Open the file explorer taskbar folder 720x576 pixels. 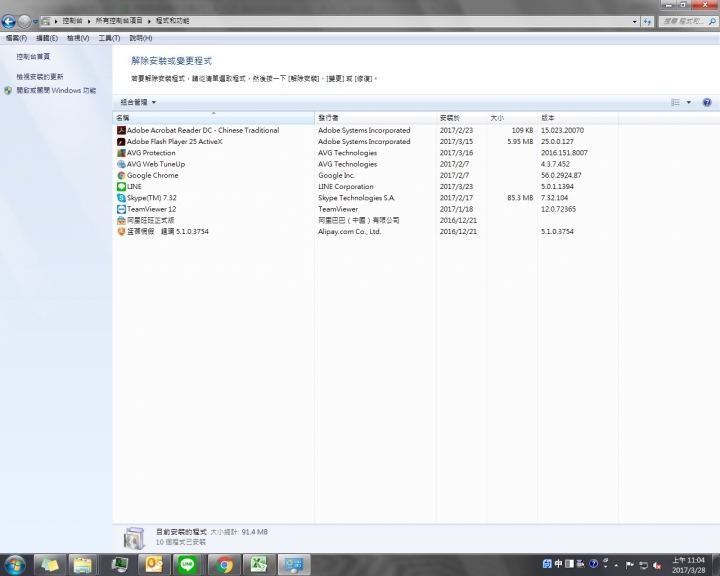[83, 565]
